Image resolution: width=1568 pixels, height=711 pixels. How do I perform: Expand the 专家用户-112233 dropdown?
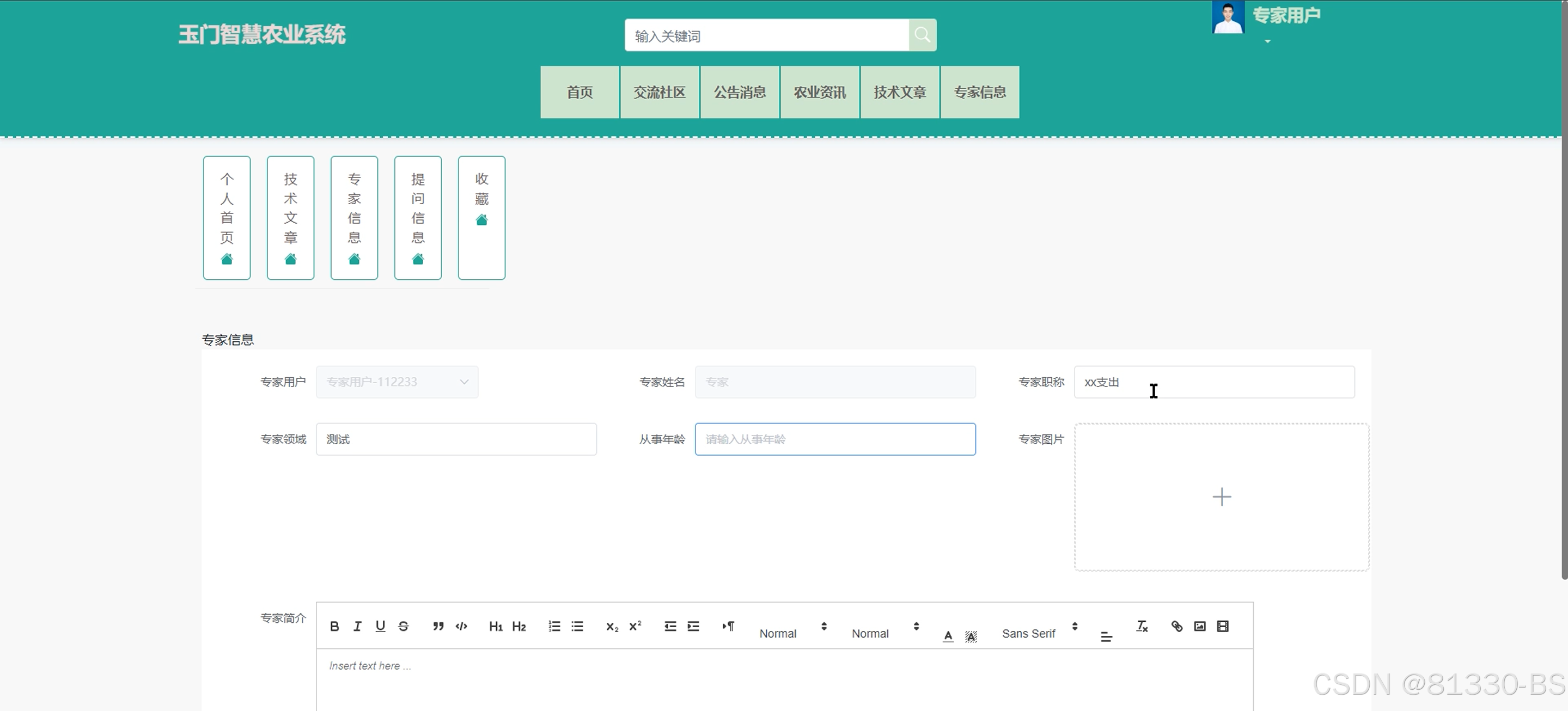click(397, 382)
